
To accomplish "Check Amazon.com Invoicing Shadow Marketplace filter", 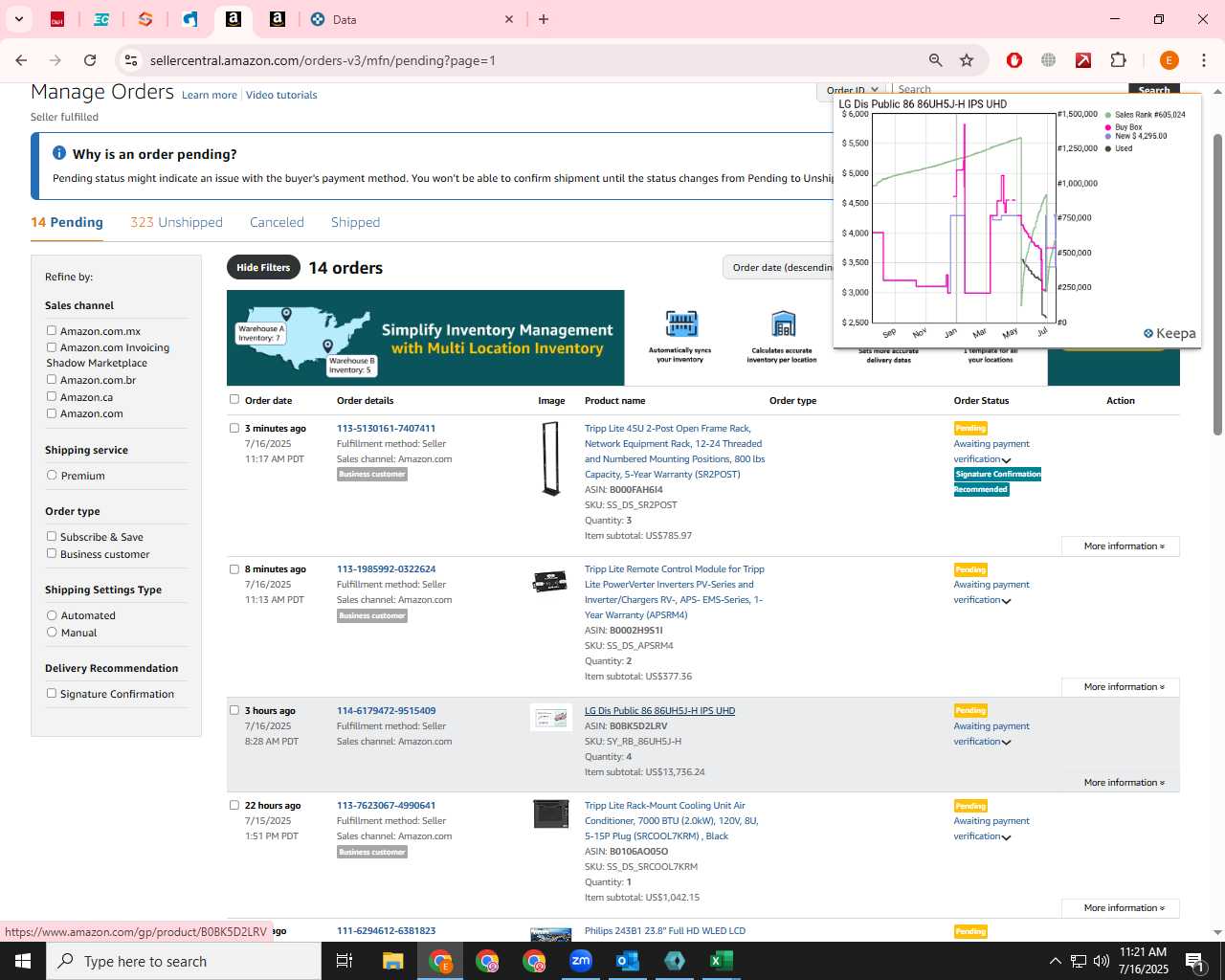I will (x=52, y=347).
